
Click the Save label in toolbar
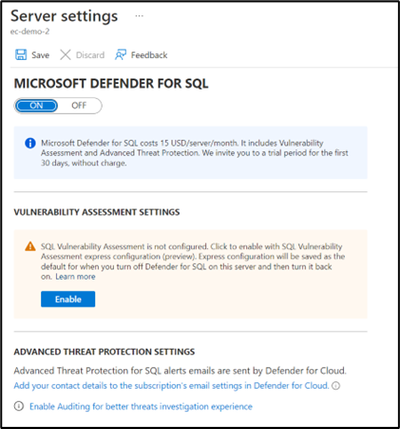(40, 55)
